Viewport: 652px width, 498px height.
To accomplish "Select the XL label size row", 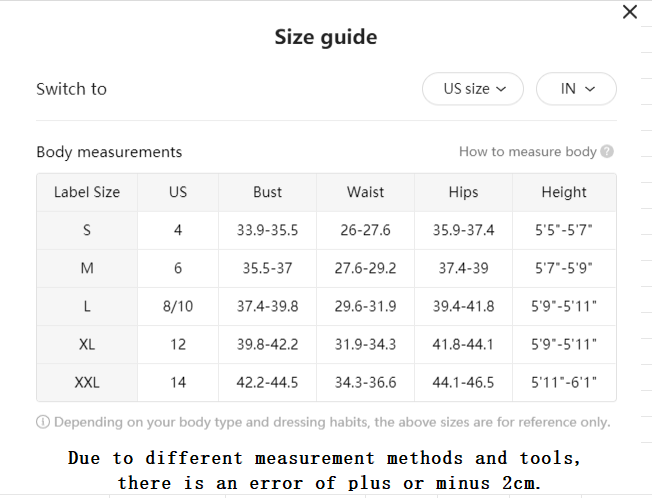I will pyautogui.click(x=326, y=345).
